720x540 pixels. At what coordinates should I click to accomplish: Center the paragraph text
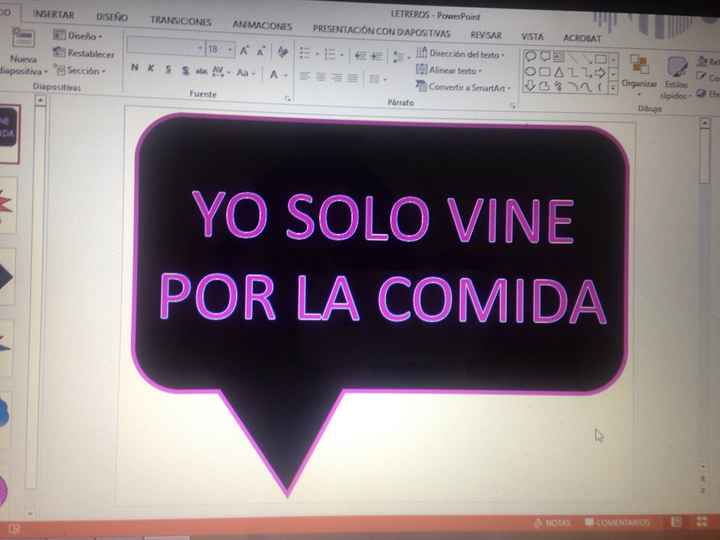click(x=321, y=77)
